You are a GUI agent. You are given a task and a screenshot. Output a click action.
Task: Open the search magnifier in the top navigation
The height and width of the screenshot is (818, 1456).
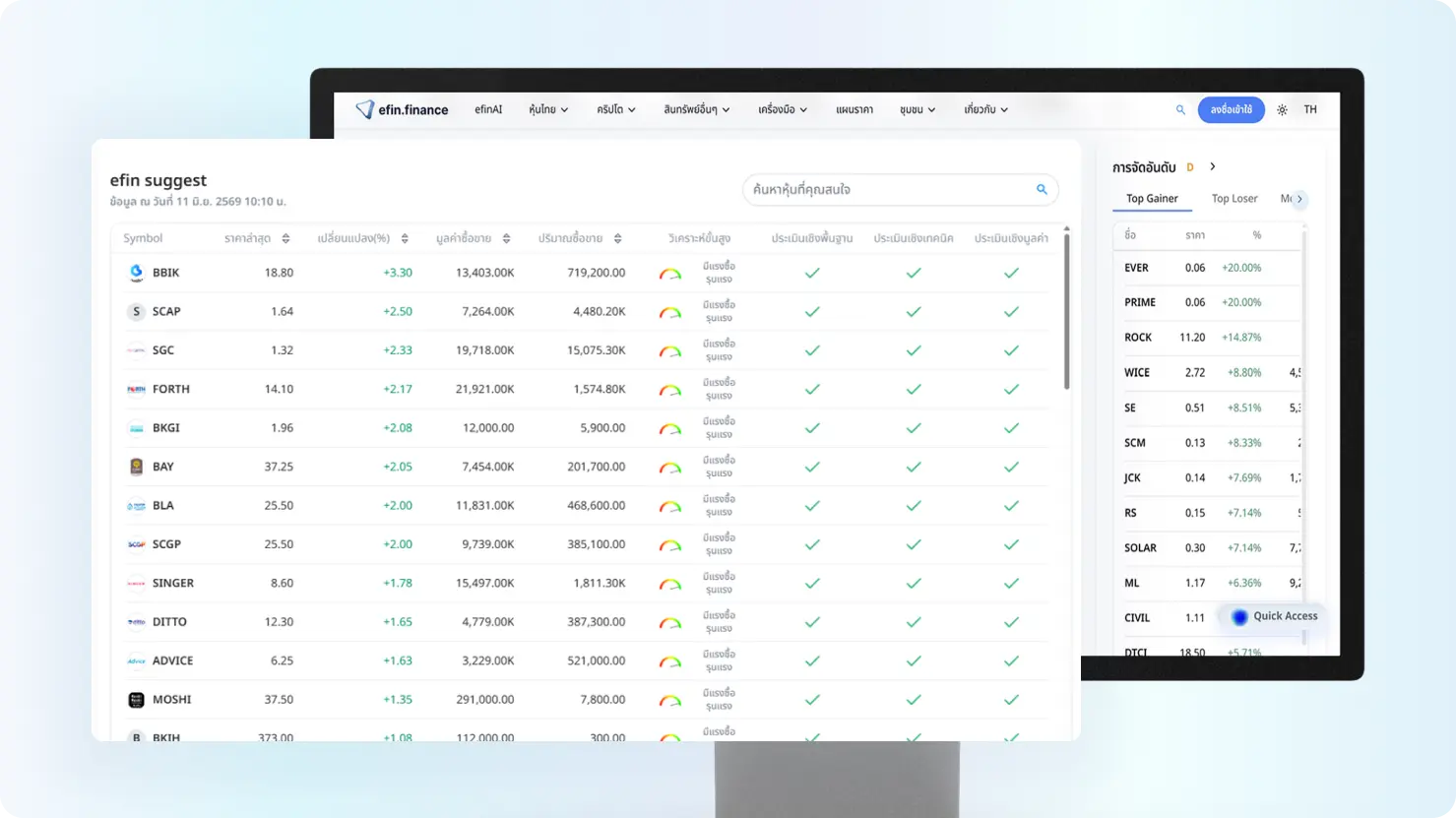1180,109
